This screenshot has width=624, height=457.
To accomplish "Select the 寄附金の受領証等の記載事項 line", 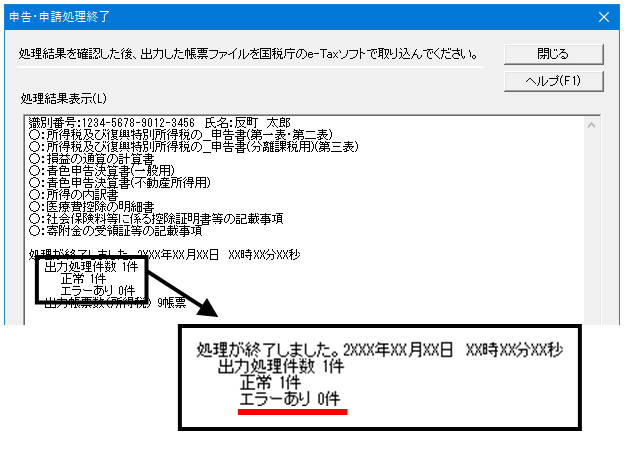I will 115,230.
